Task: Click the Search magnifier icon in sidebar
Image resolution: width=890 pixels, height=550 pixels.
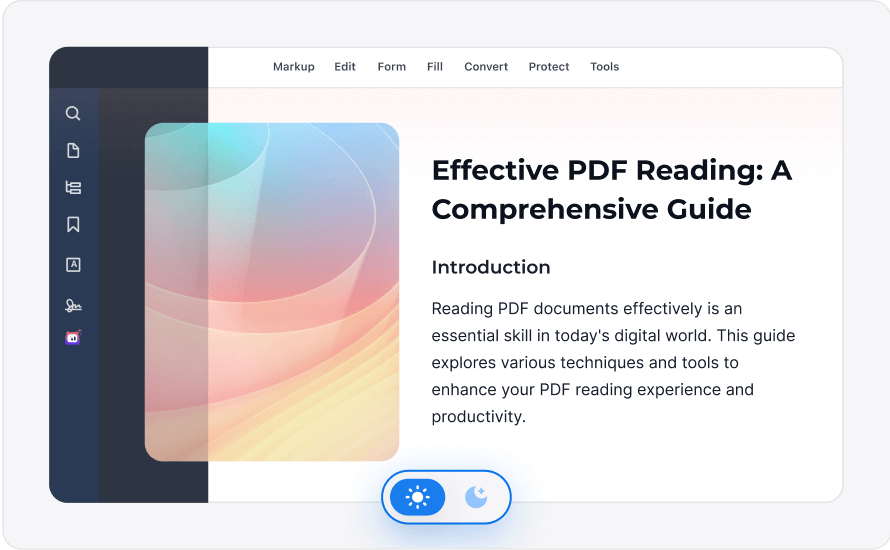Action: pos(73,114)
